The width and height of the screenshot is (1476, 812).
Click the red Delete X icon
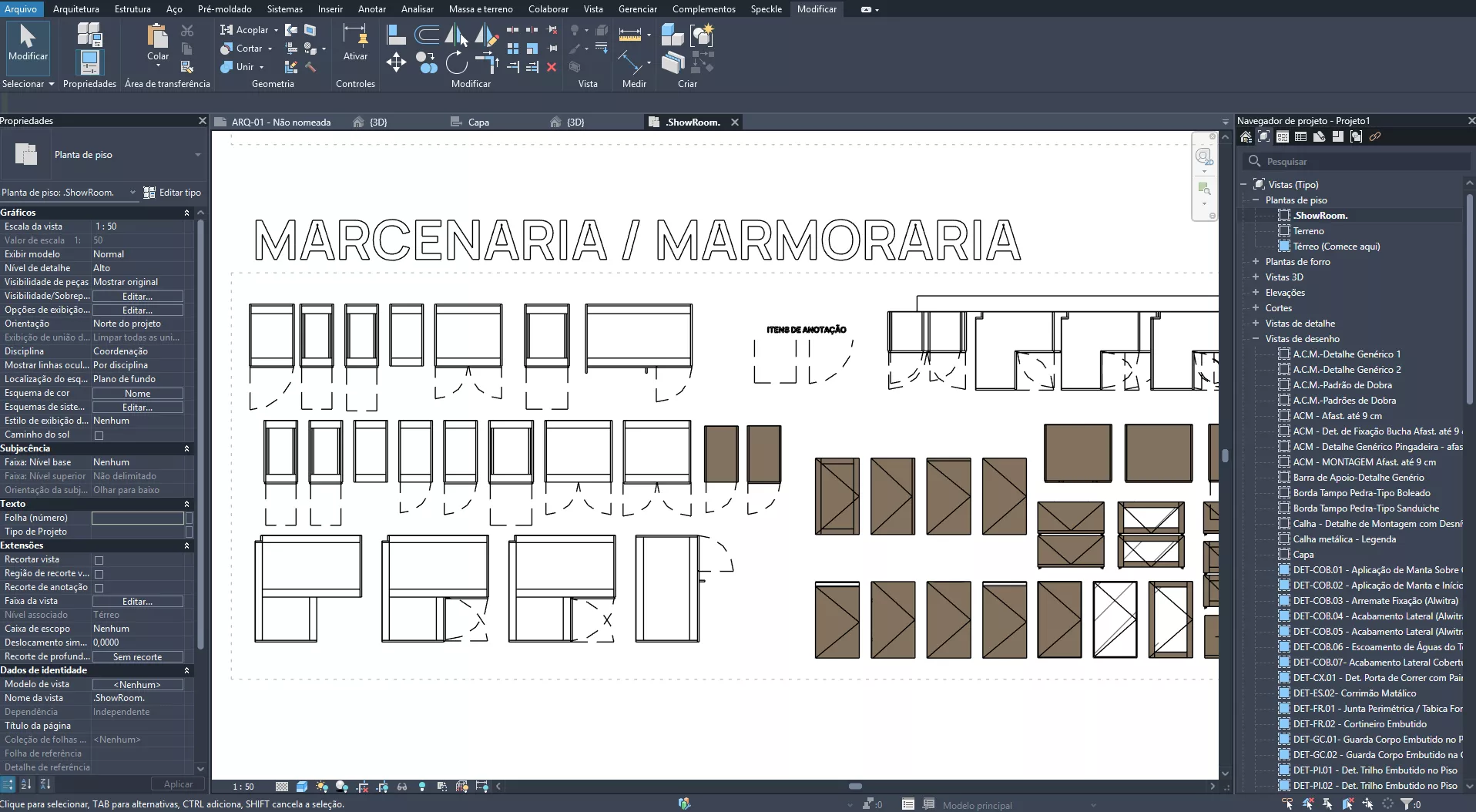pyautogui.click(x=552, y=68)
